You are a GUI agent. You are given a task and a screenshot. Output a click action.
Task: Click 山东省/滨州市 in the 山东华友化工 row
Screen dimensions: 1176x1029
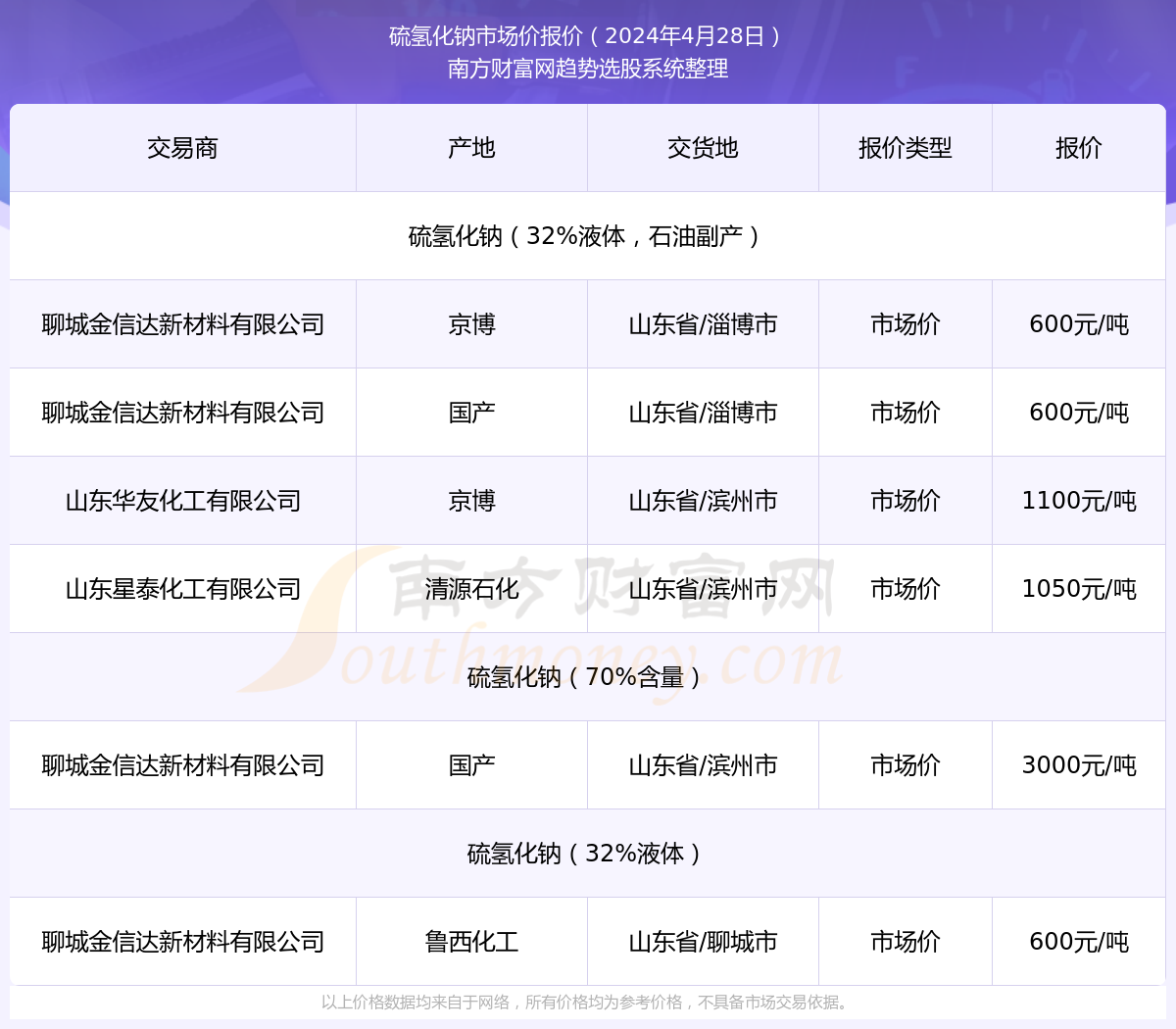click(703, 501)
